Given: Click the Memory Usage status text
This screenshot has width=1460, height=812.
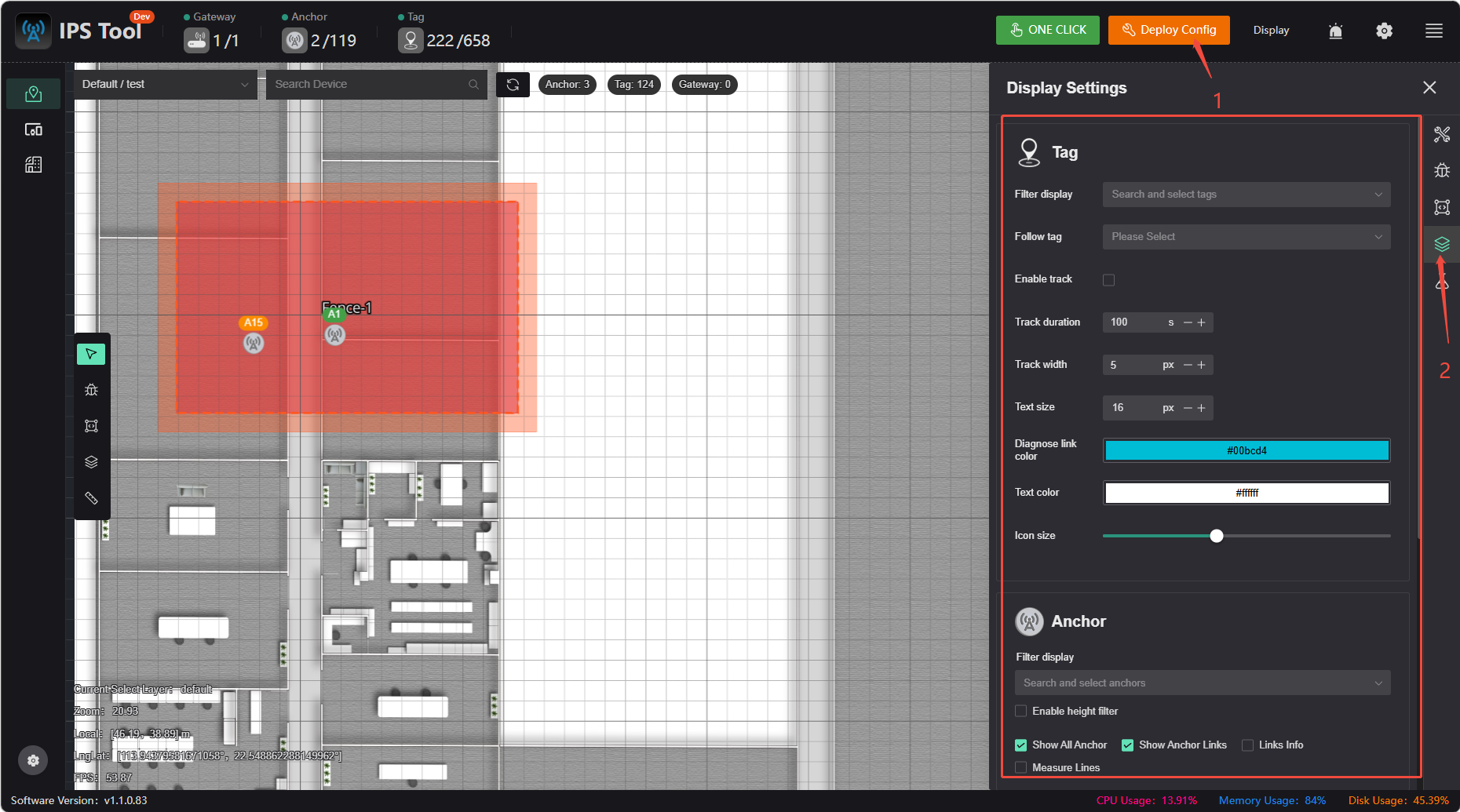Looking at the screenshot, I should pyautogui.click(x=1272, y=800).
